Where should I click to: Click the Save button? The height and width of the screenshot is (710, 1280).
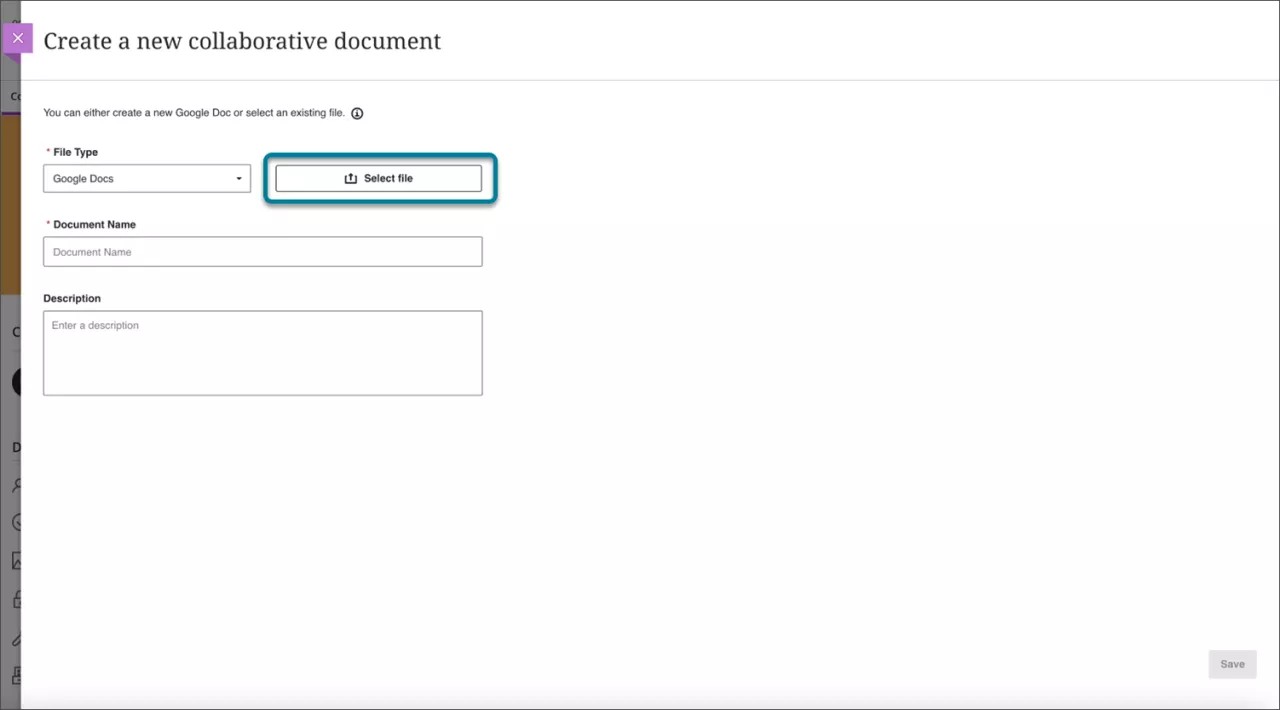coord(1232,664)
